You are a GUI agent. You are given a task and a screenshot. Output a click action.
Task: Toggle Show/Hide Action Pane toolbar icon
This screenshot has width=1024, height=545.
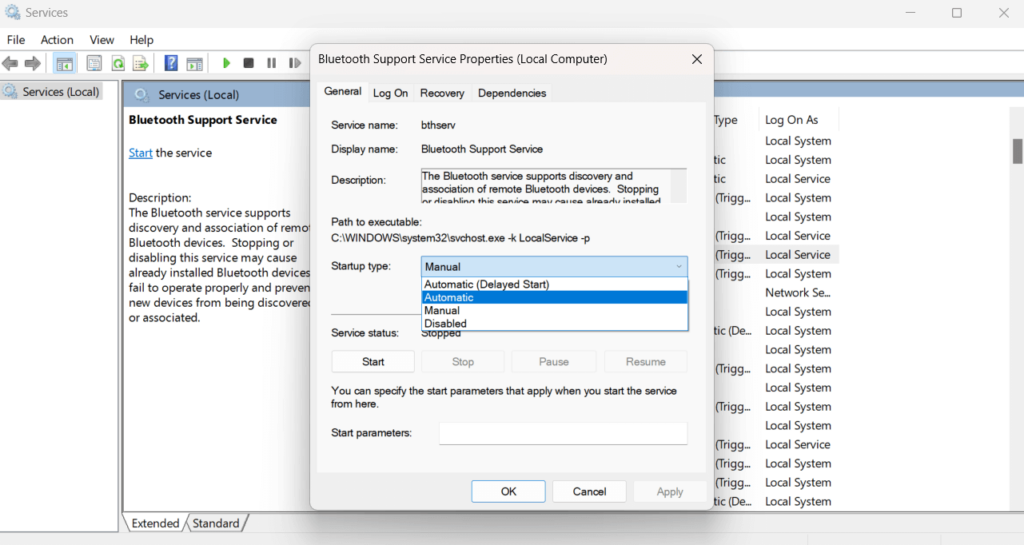point(195,63)
